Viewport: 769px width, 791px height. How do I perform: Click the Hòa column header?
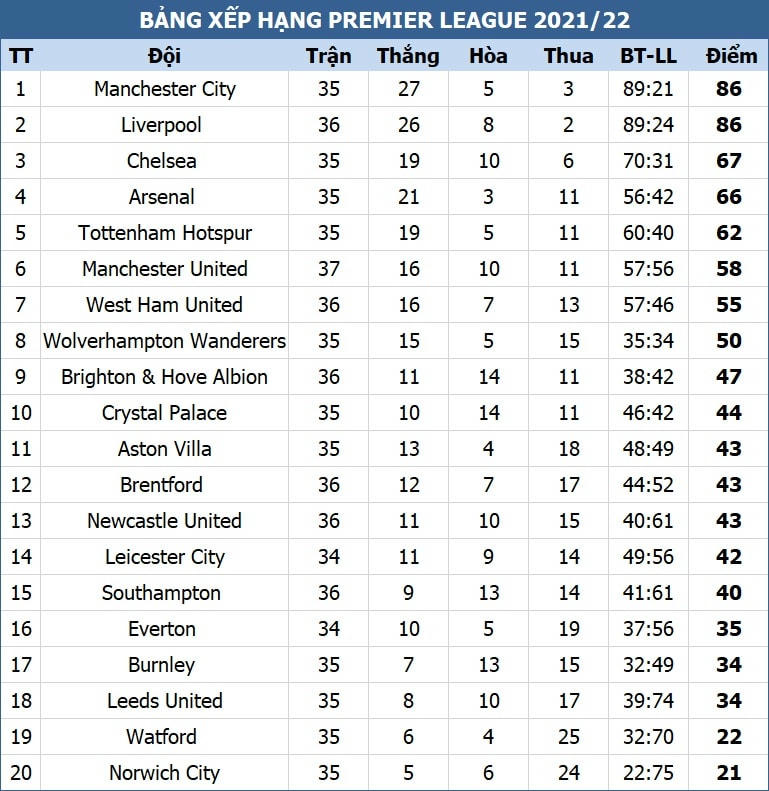click(x=488, y=56)
